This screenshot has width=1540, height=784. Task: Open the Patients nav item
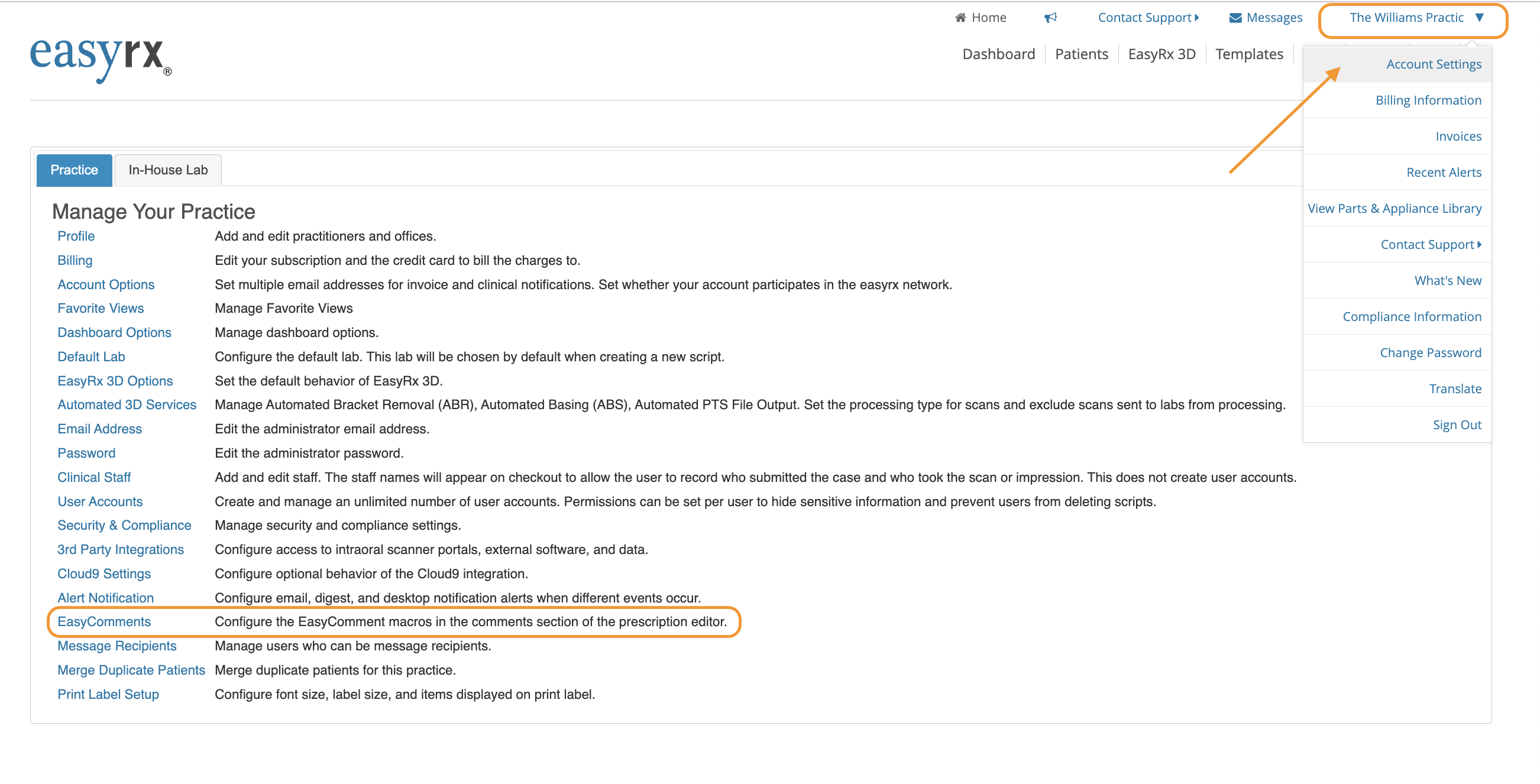click(1082, 54)
